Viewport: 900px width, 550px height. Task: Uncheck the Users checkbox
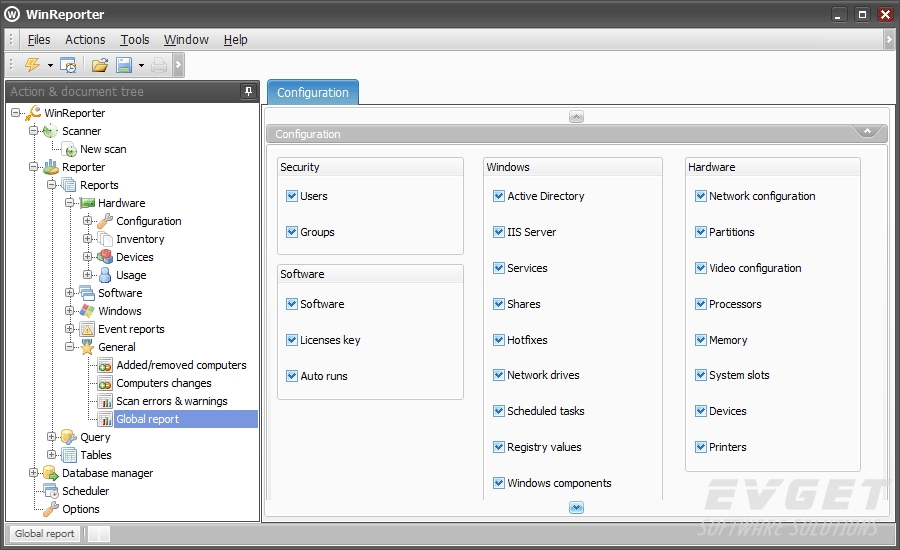coord(292,196)
